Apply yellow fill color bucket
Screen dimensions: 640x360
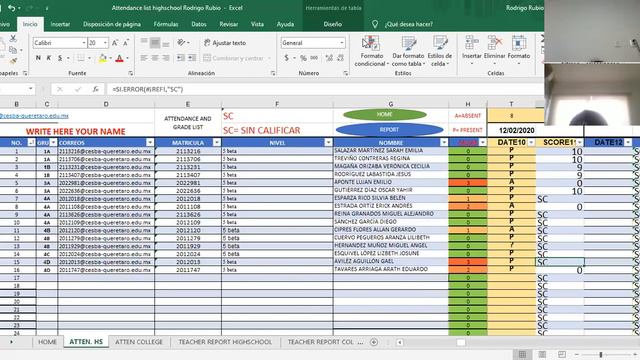tap(103, 58)
